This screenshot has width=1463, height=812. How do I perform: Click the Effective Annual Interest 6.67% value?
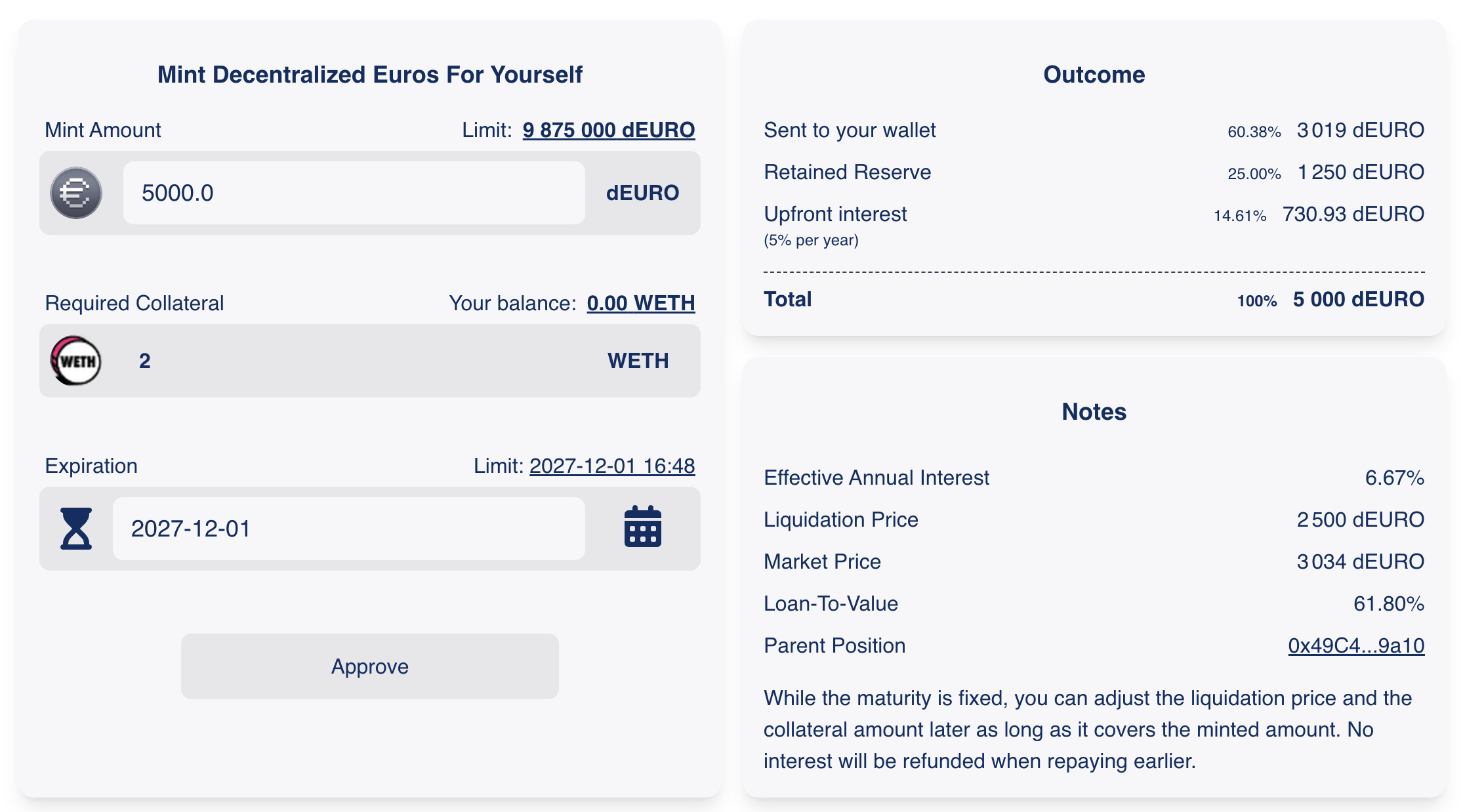[1394, 477]
